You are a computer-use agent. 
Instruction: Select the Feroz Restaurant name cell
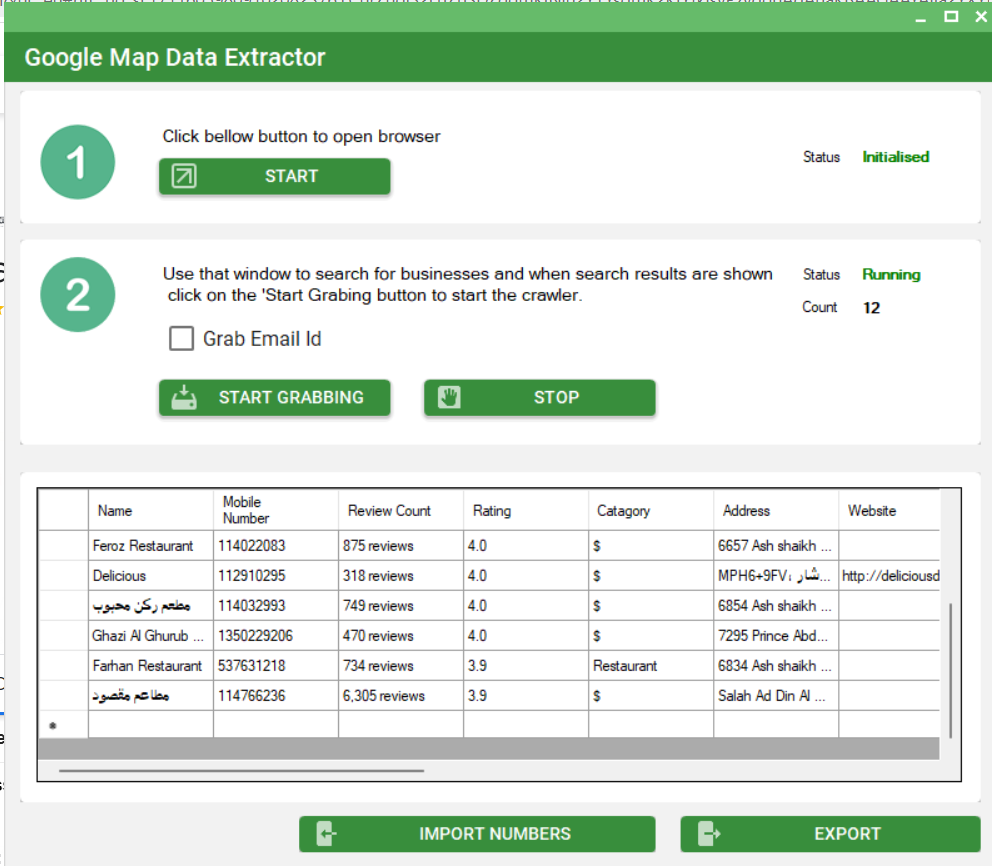151,545
